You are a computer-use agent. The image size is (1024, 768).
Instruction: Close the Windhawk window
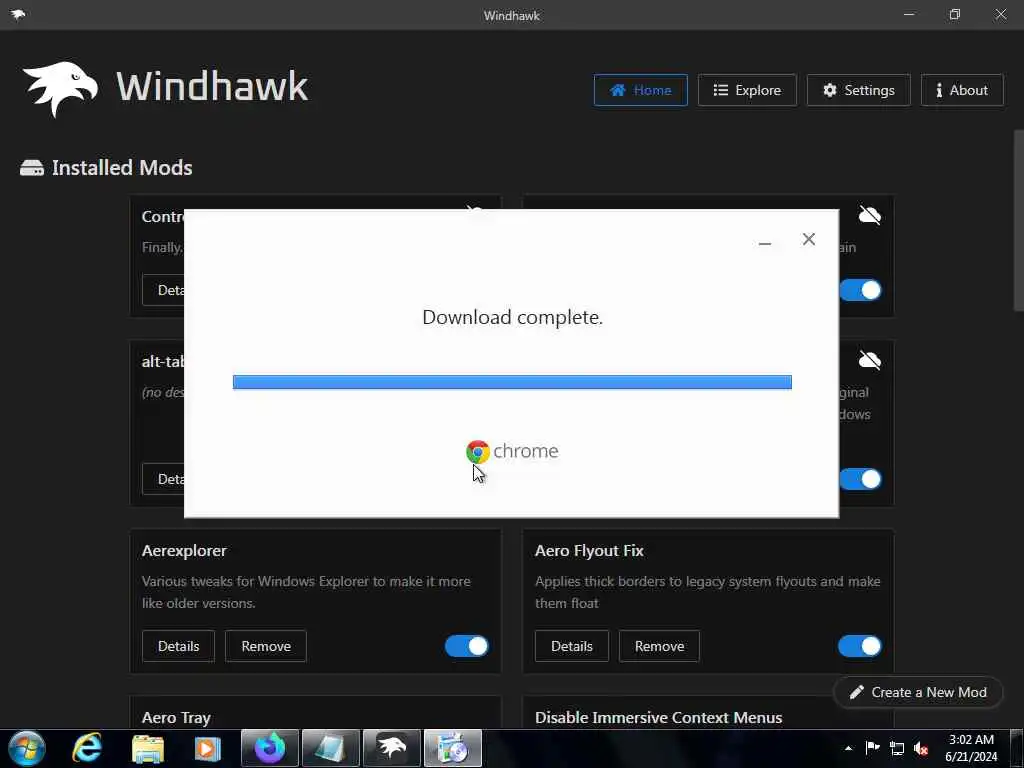(x=1000, y=14)
